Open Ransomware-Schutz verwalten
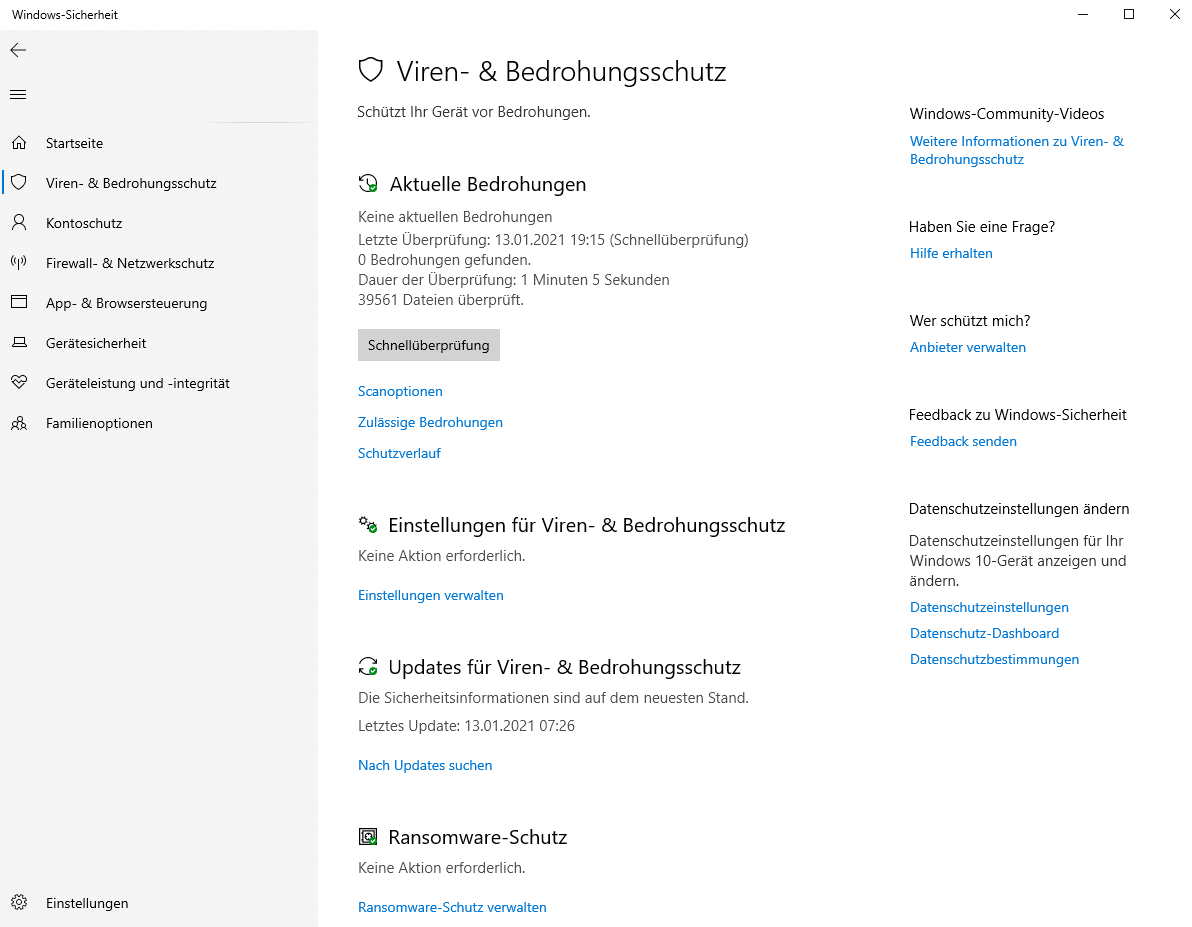This screenshot has width=1192, height=927. point(452,907)
